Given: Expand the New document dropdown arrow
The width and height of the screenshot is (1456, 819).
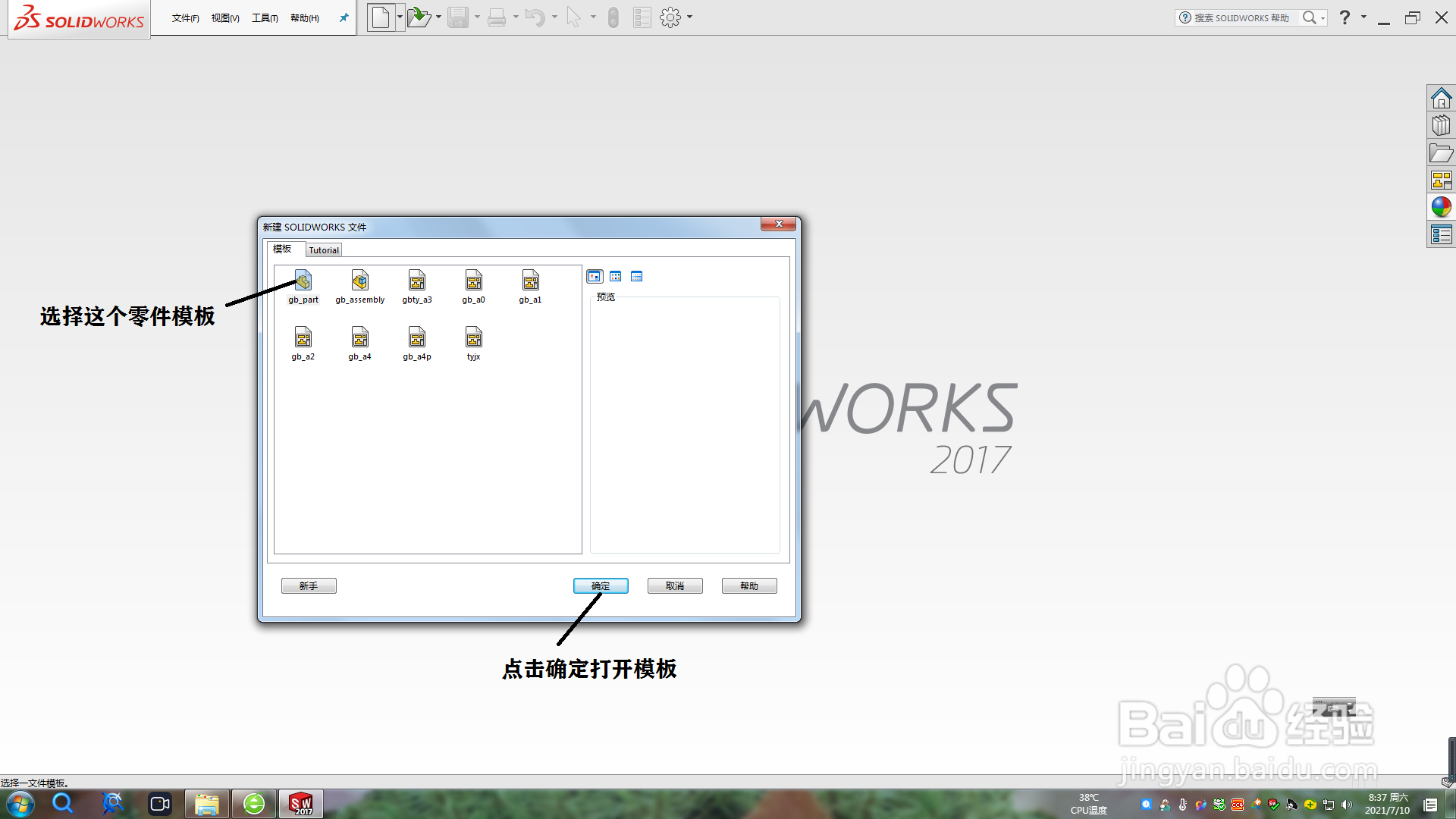Looking at the screenshot, I should click(x=400, y=17).
